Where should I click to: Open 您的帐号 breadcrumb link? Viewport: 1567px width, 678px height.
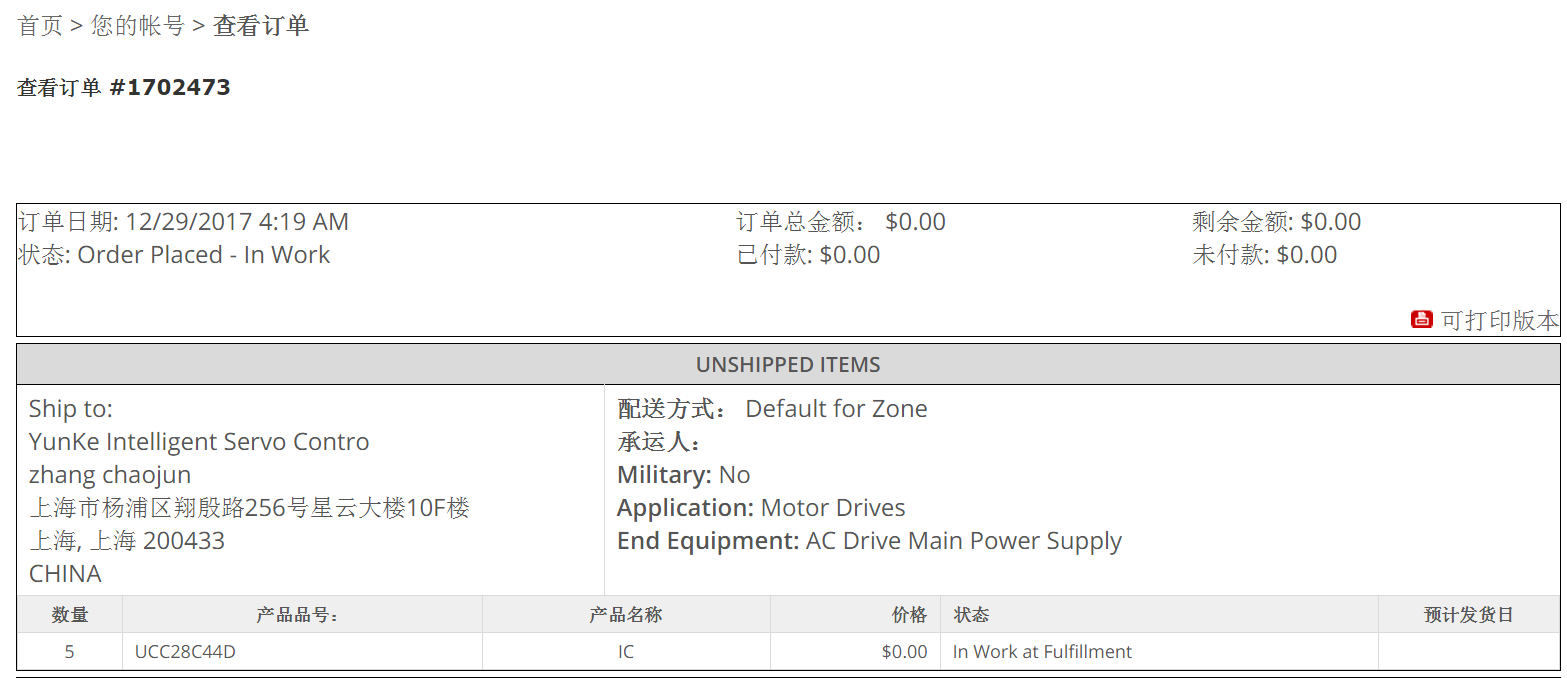[x=138, y=26]
